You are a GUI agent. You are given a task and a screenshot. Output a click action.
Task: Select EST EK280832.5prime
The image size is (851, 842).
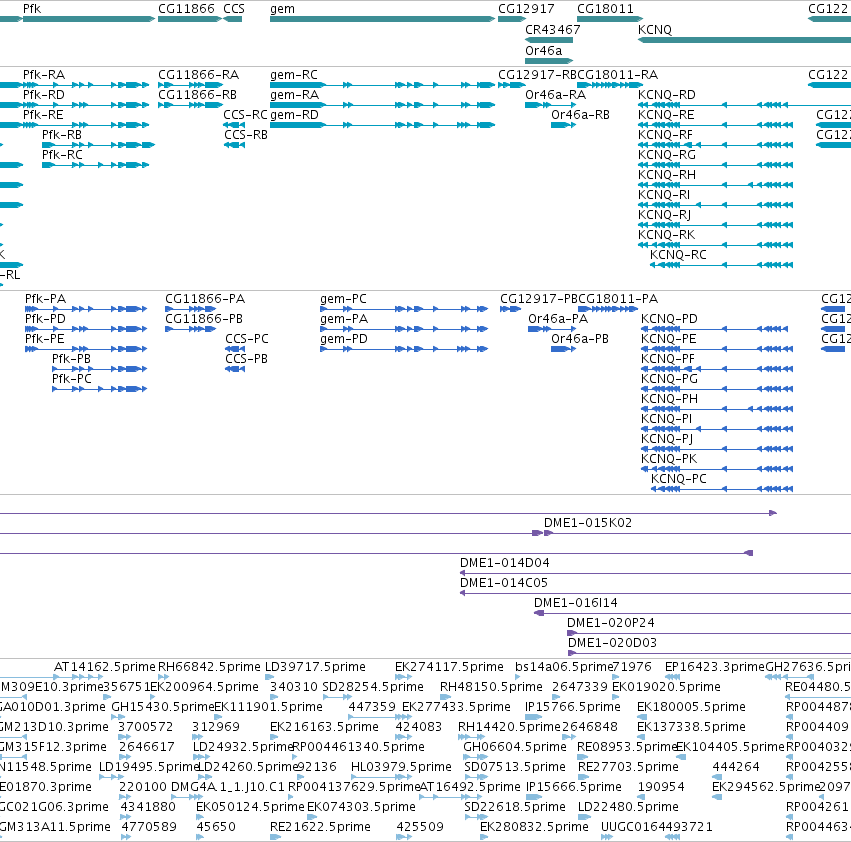(534, 826)
